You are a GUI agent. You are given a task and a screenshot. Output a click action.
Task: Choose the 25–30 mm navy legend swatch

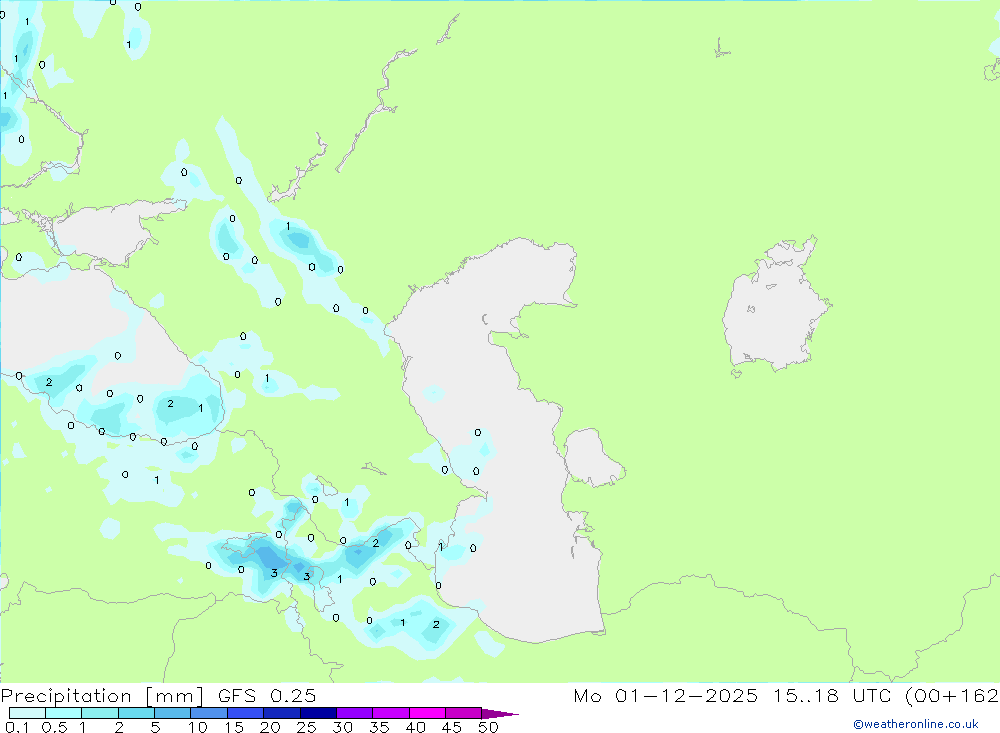(318, 713)
